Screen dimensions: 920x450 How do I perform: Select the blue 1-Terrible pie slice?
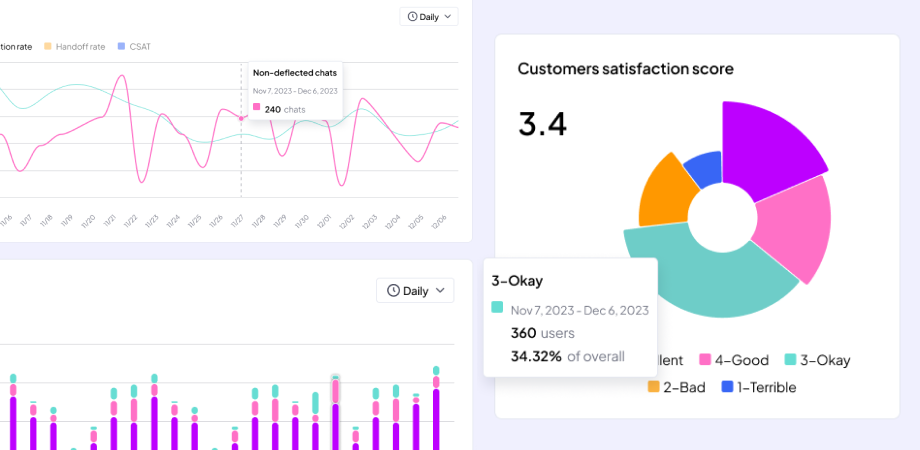click(x=704, y=168)
